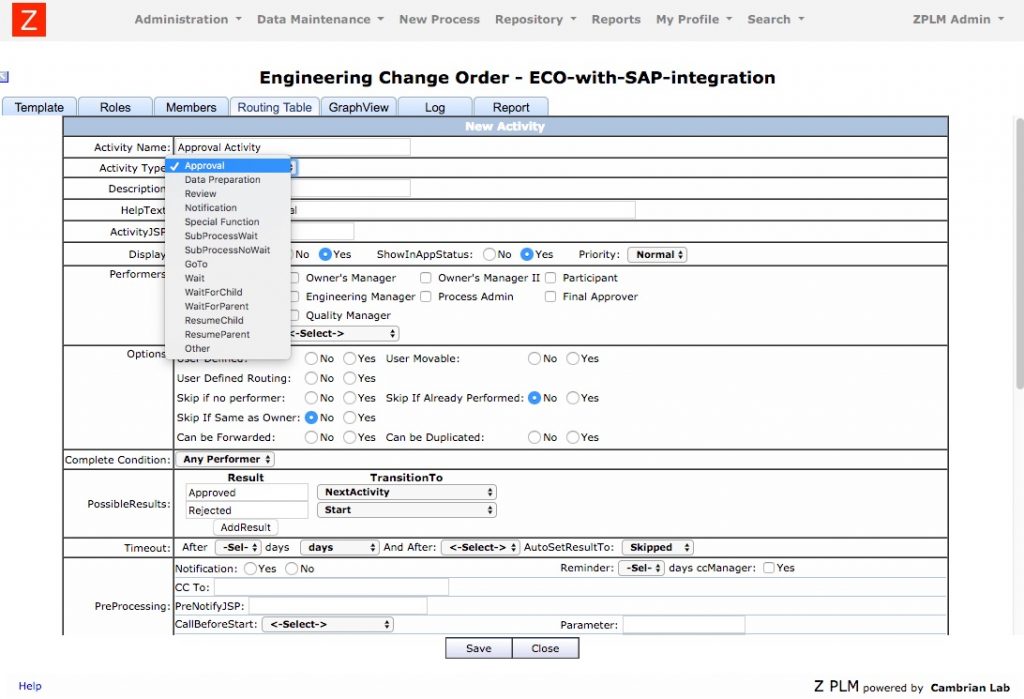Screen dimensions: 1024x699
Task: Expand the CallBeforeStart select dropdown
Action: coord(327,623)
